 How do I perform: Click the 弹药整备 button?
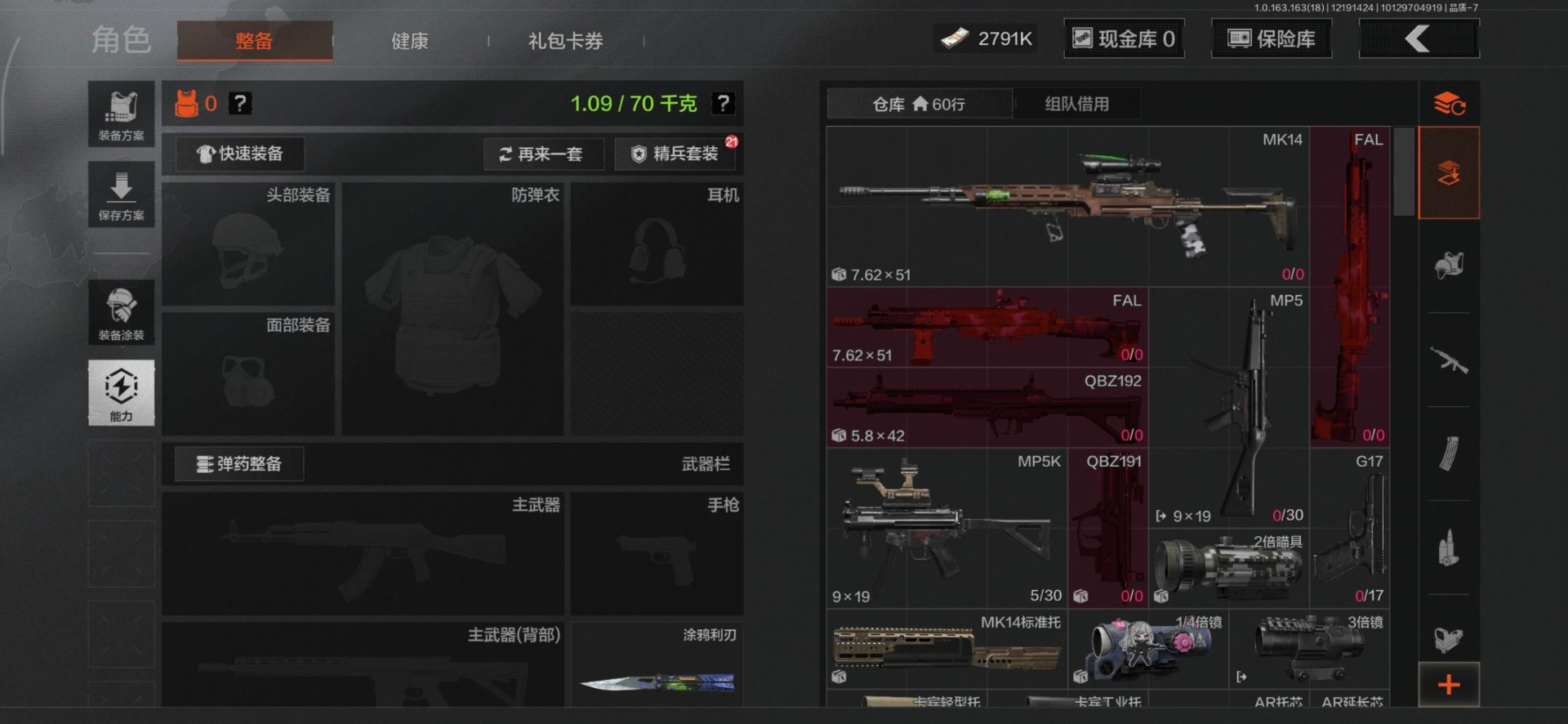coord(239,464)
